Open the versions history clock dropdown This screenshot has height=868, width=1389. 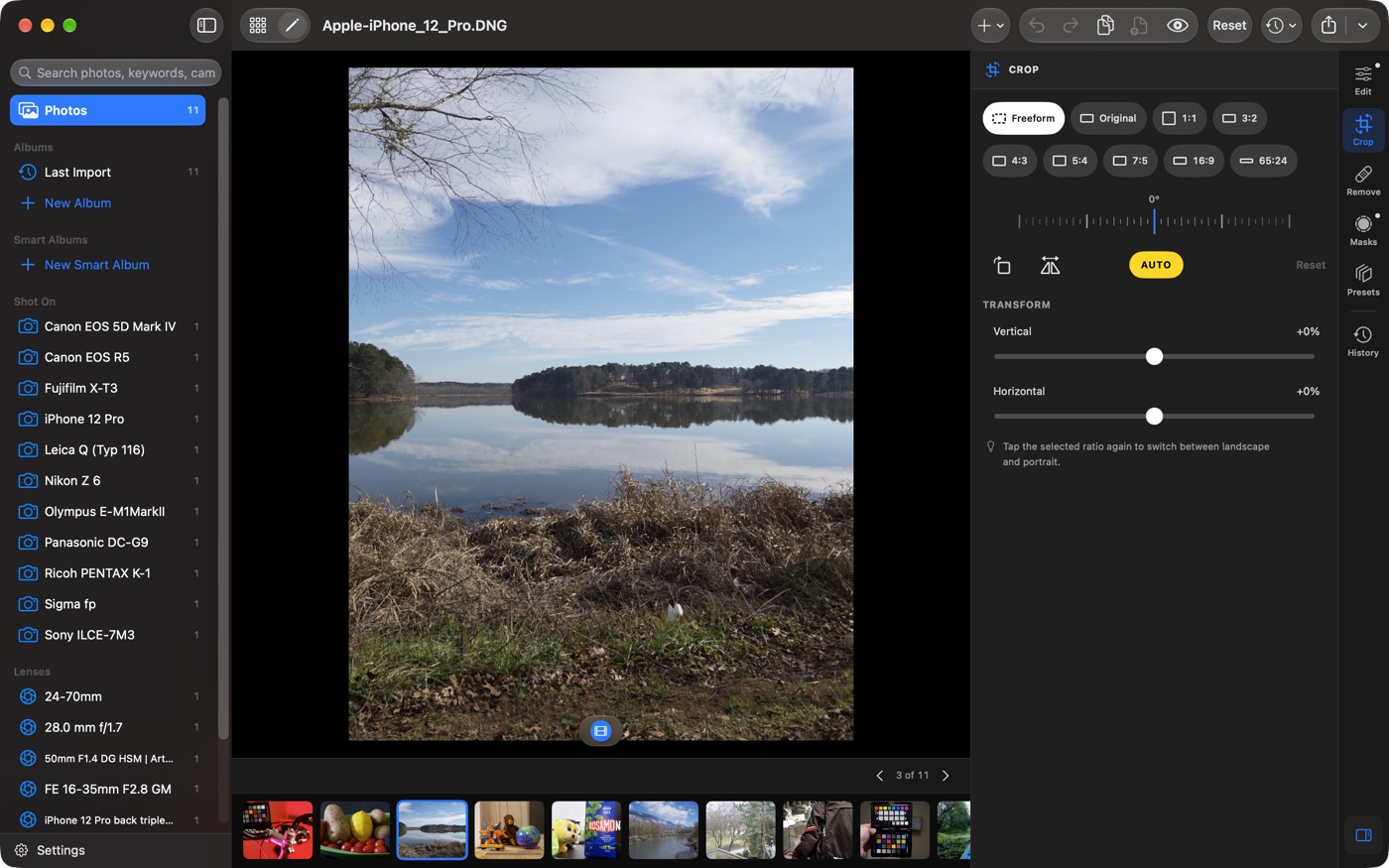[1281, 26]
